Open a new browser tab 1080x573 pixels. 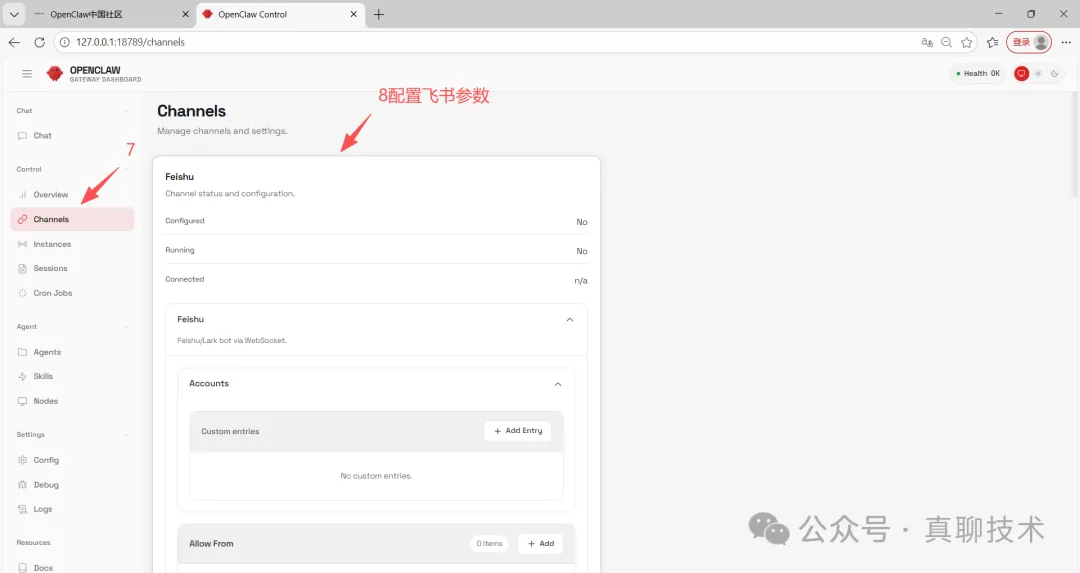click(x=378, y=14)
